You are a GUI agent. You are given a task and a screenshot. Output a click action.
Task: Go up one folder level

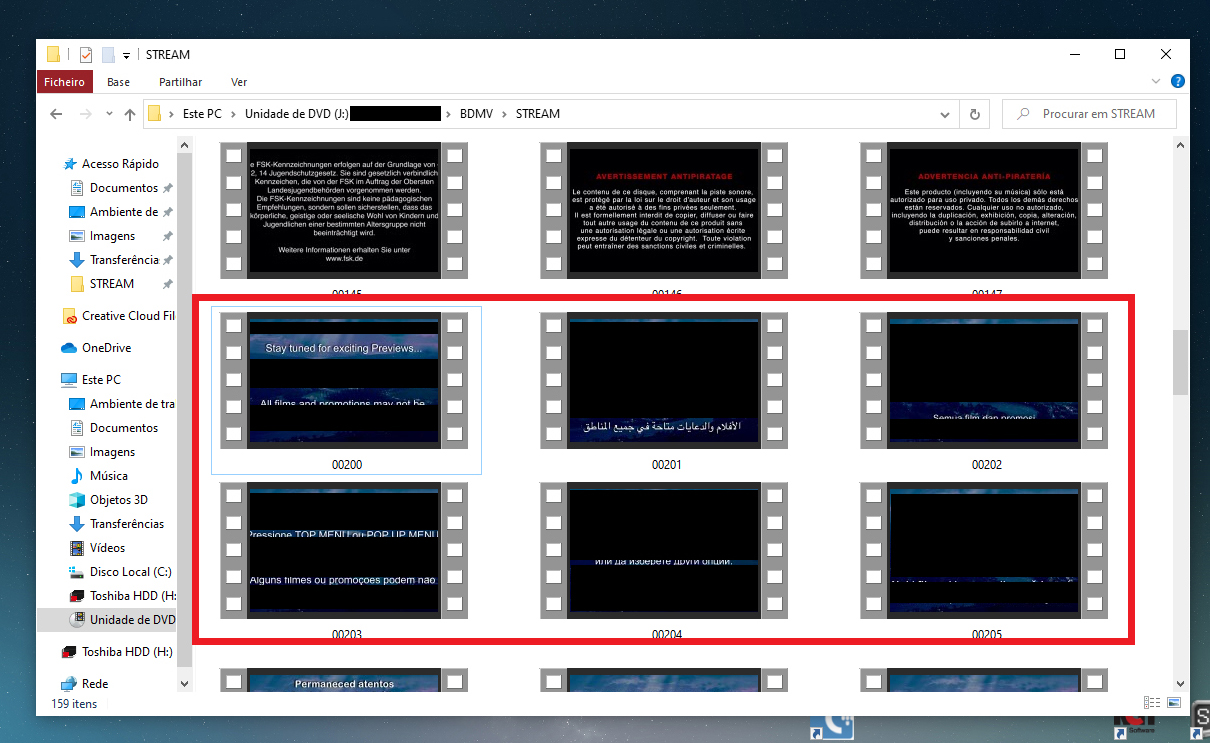point(130,114)
